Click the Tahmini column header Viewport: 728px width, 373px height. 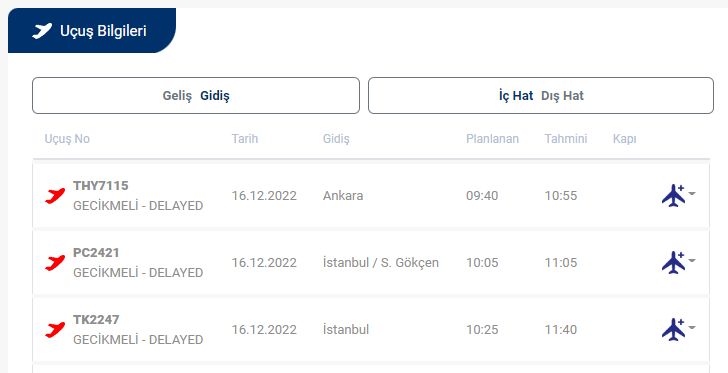(566, 138)
